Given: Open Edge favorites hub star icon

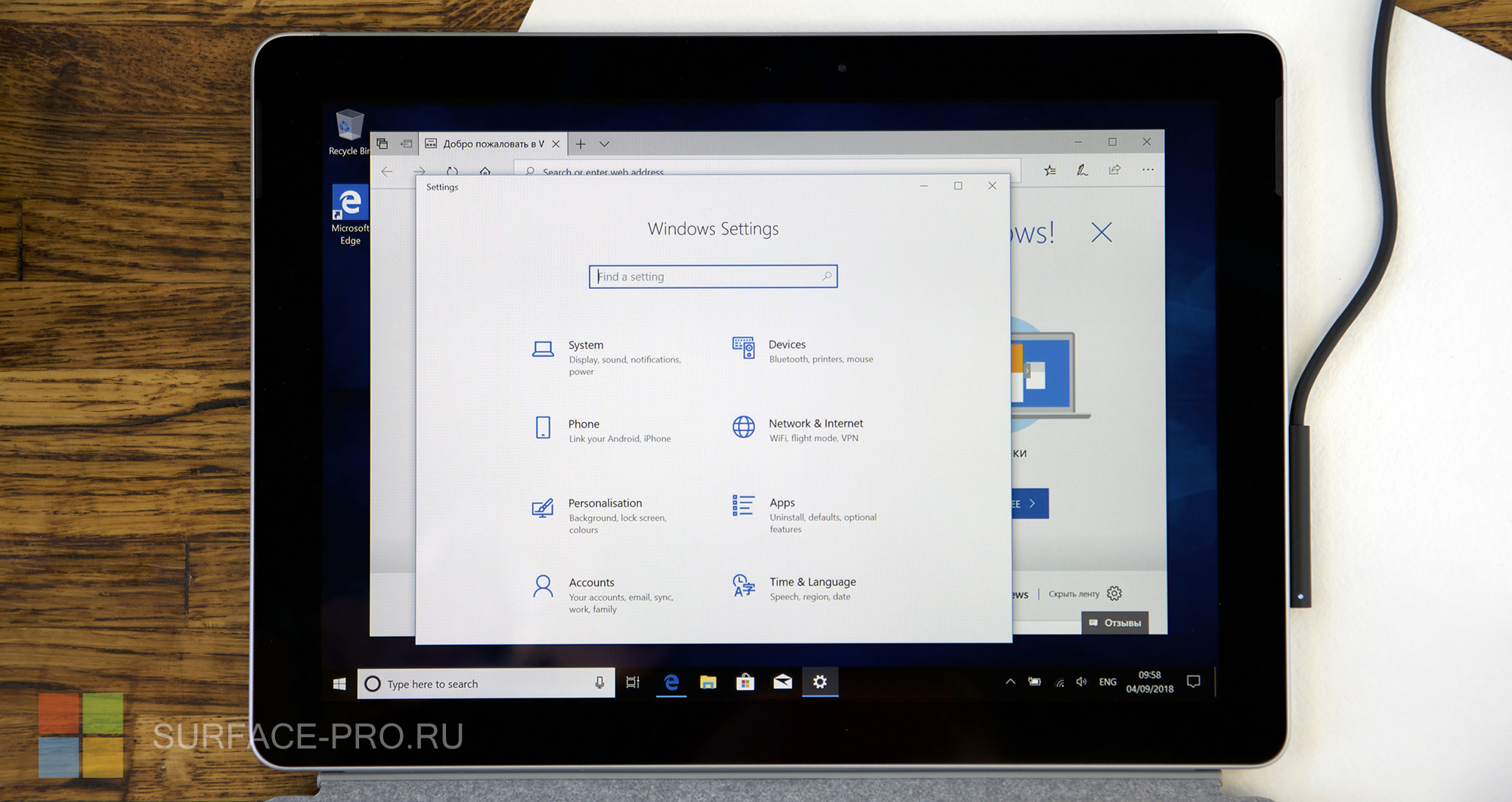Looking at the screenshot, I should click(1050, 170).
